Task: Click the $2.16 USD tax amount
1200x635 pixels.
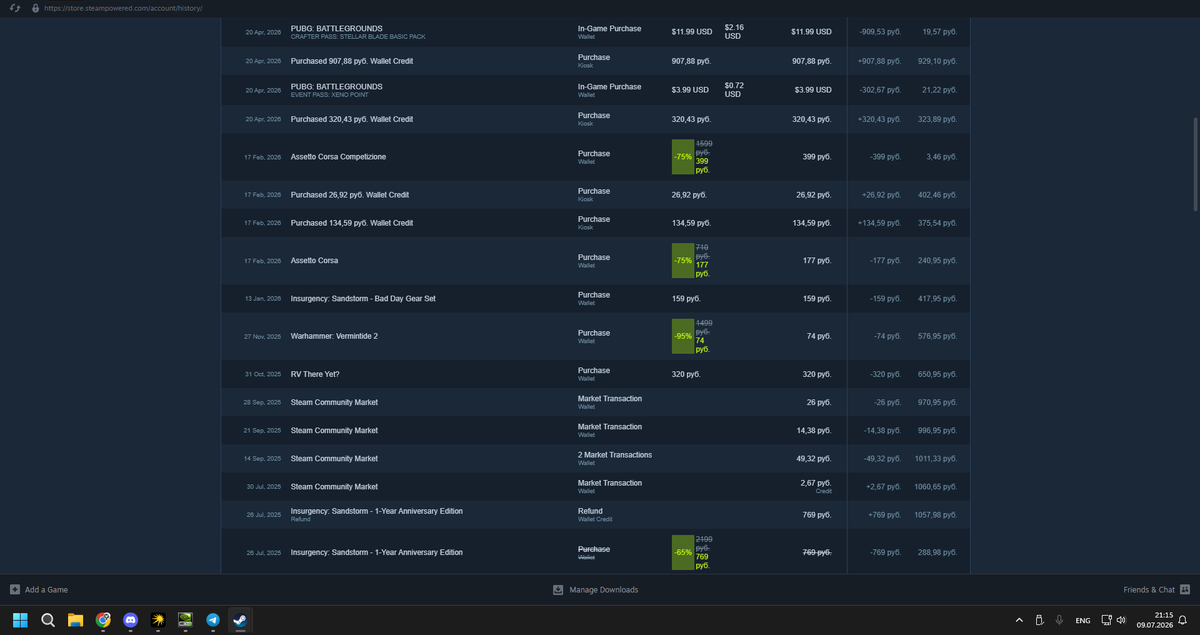Action: click(733, 32)
